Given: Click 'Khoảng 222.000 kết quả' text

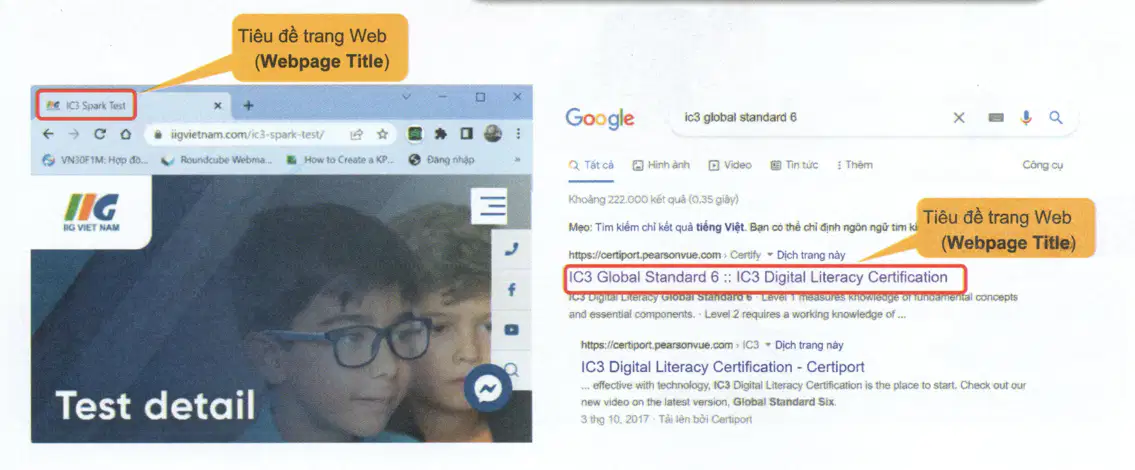Looking at the screenshot, I should pos(653,199).
